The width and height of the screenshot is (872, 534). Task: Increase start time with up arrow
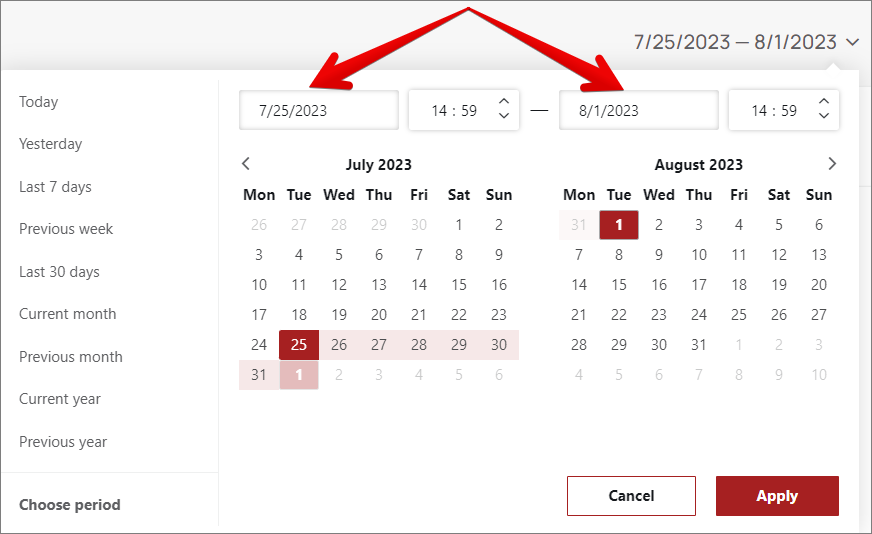pyautogui.click(x=504, y=101)
